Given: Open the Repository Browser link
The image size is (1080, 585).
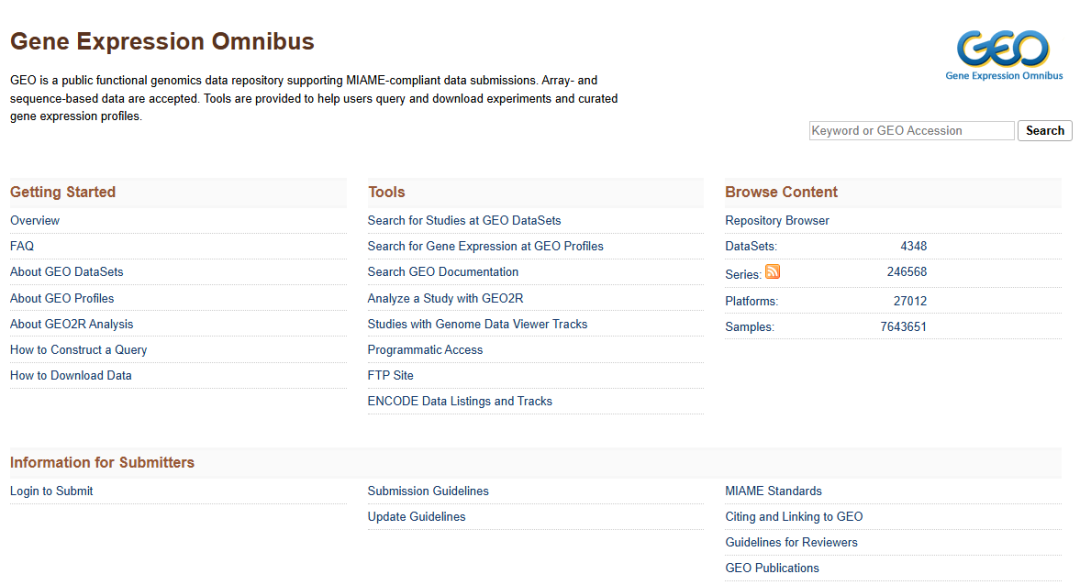Looking at the screenshot, I should [x=776, y=220].
